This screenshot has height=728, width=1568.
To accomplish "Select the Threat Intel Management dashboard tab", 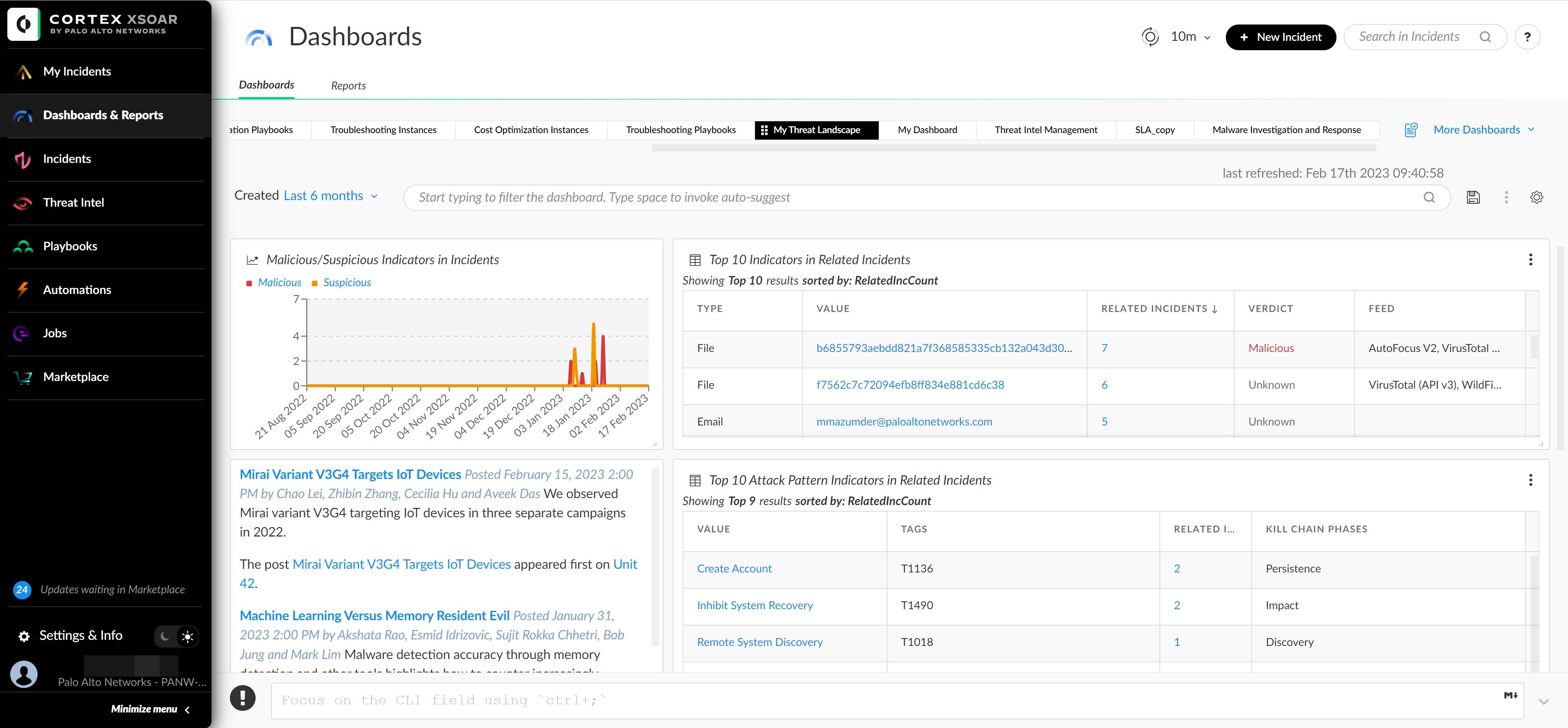I will pos(1045,130).
